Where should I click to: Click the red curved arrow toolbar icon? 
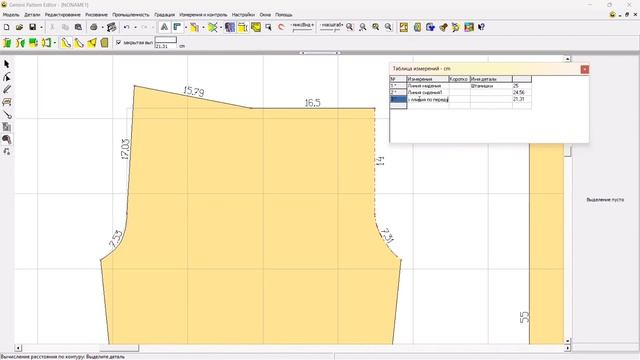click(281, 27)
